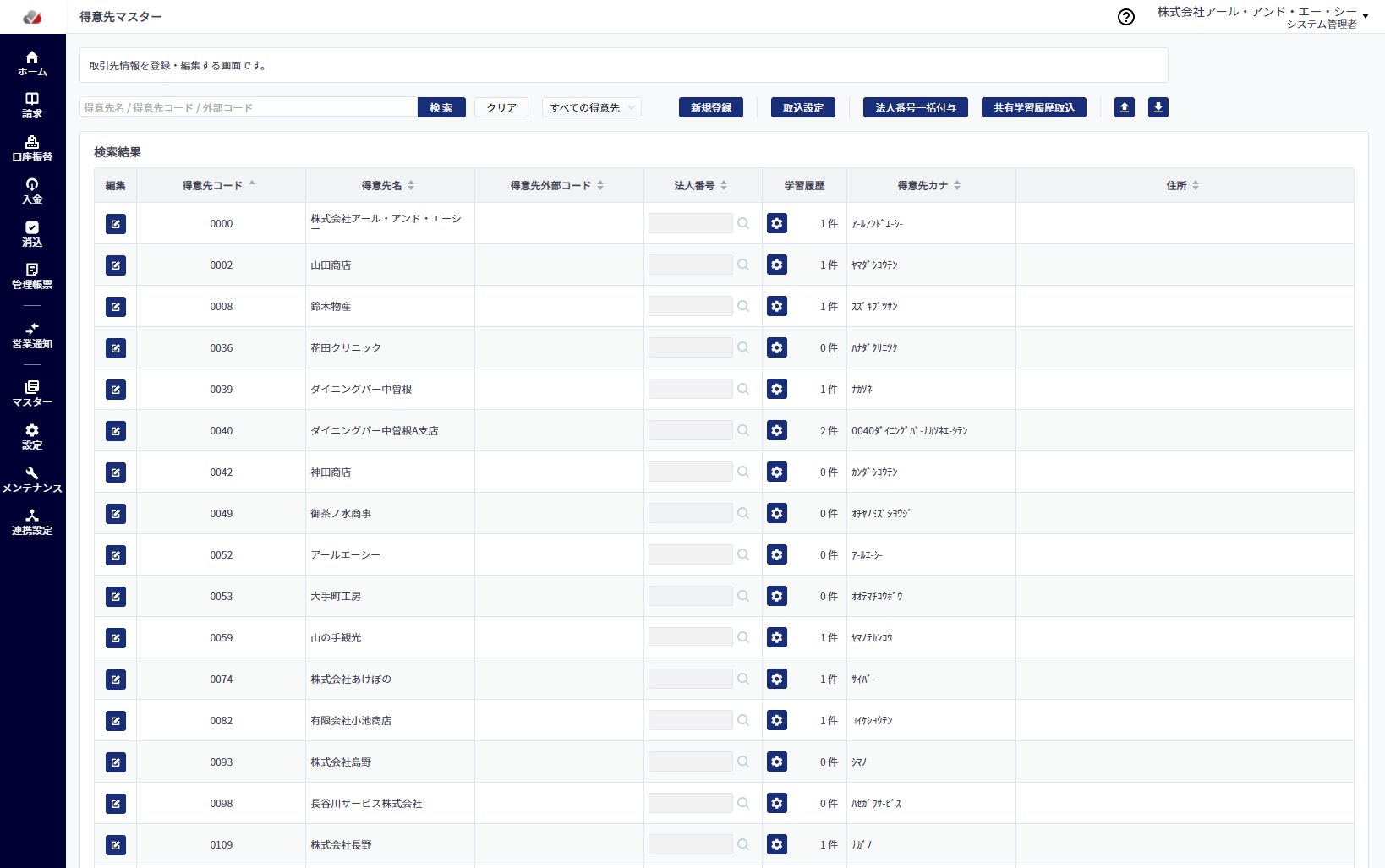The height and width of the screenshot is (868, 1385).
Task: Open learning history gear for 神田商店
Action: [x=777, y=472]
